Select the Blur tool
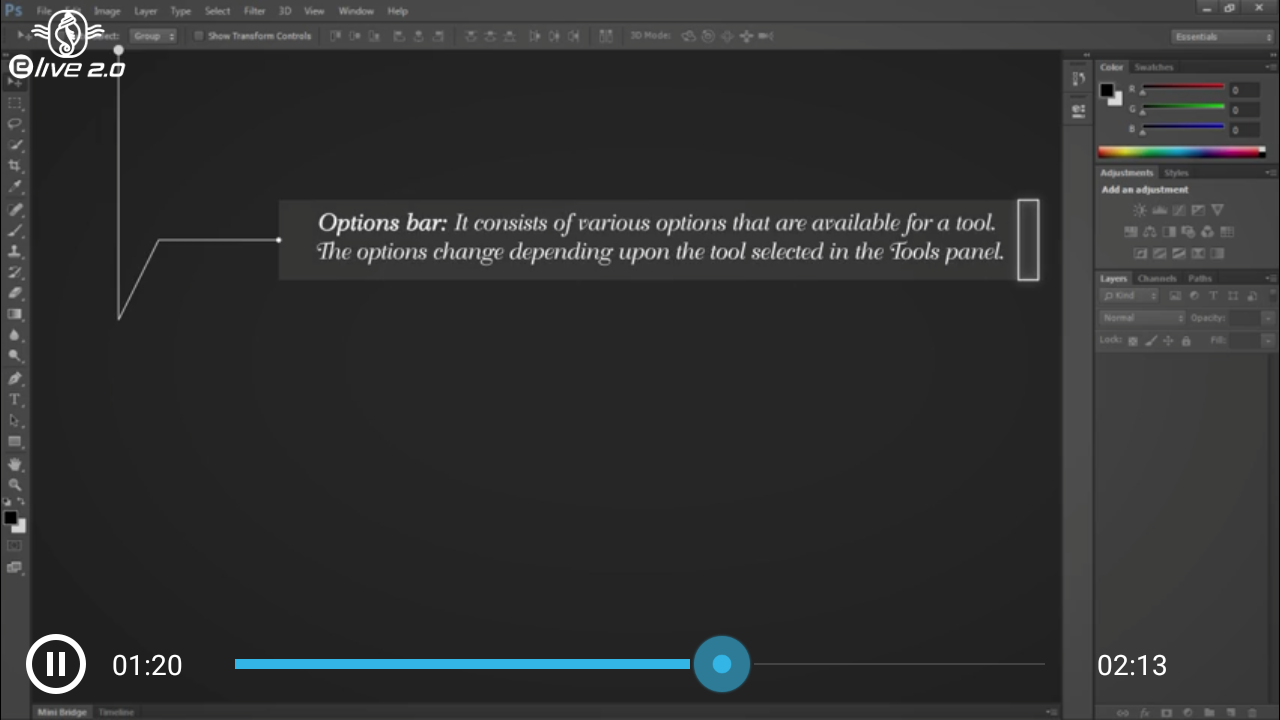This screenshot has height=720, width=1280. click(15, 335)
